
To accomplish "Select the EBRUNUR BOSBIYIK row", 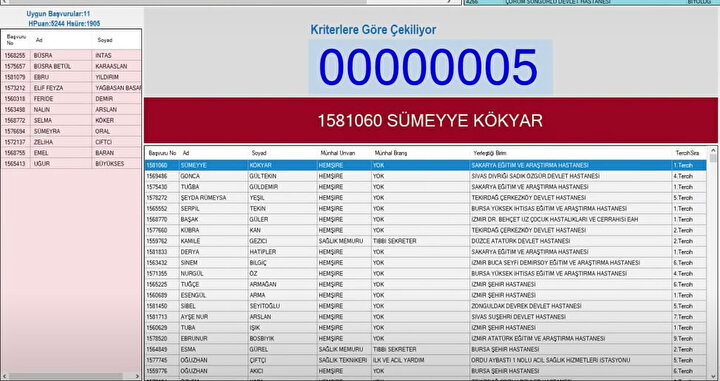I will coord(426,338).
